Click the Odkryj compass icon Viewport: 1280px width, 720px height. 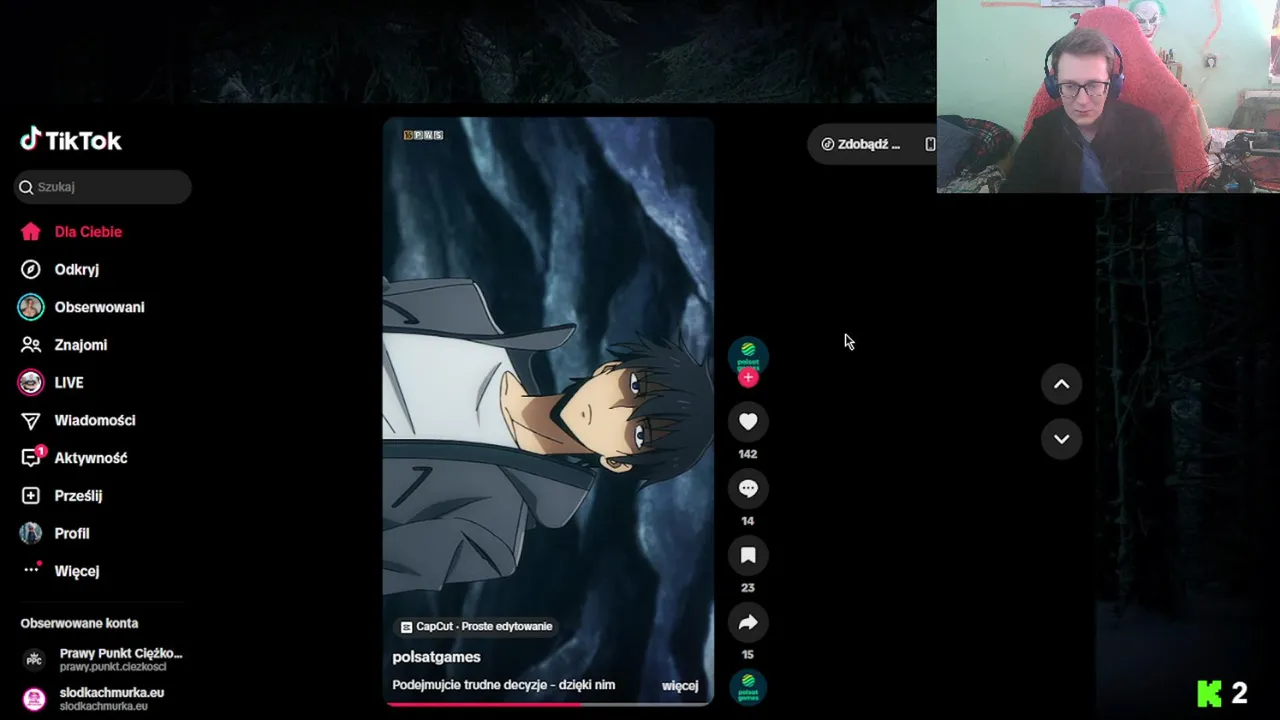coord(31,269)
